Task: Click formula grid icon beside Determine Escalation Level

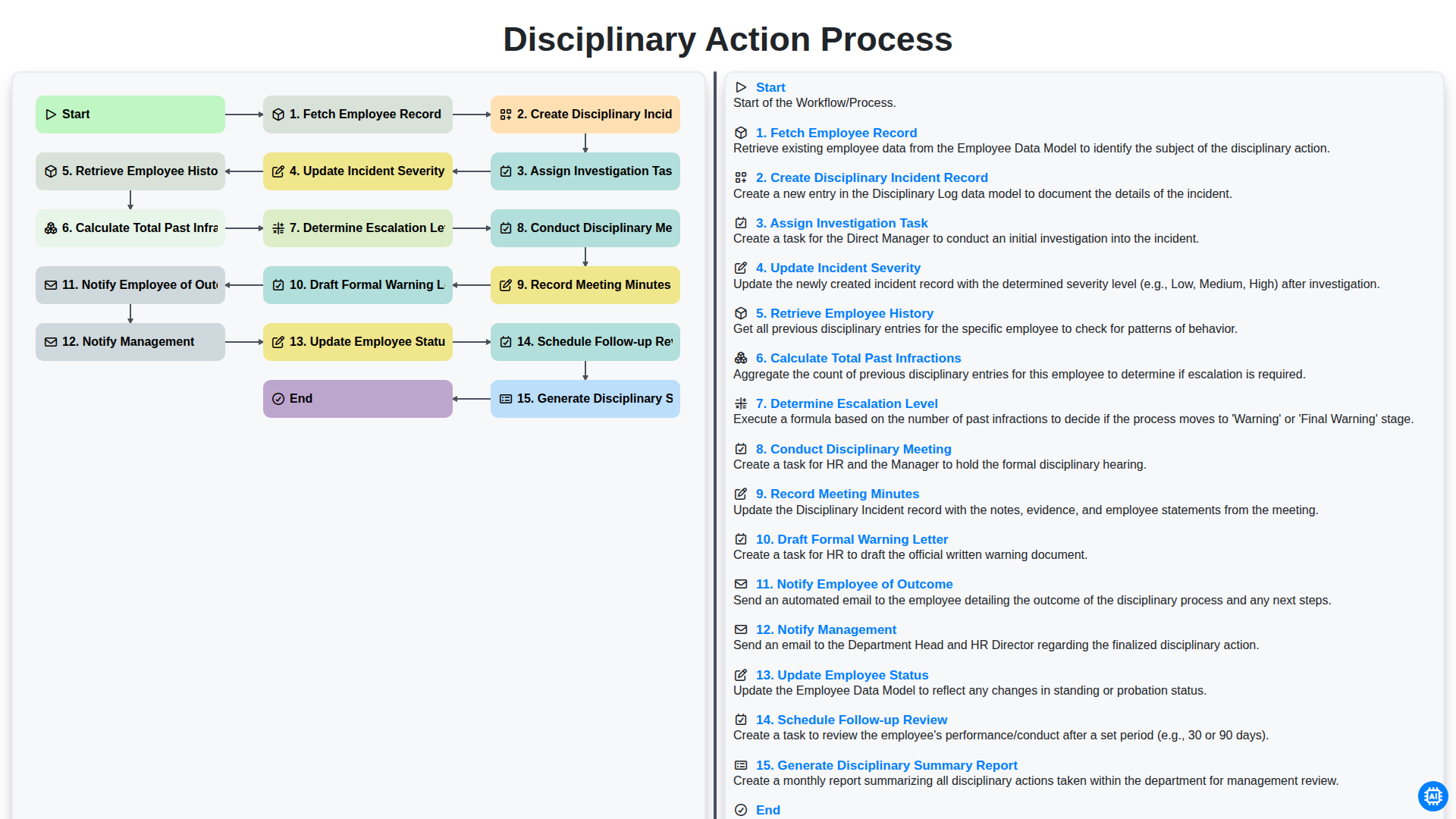Action: pyautogui.click(x=741, y=403)
